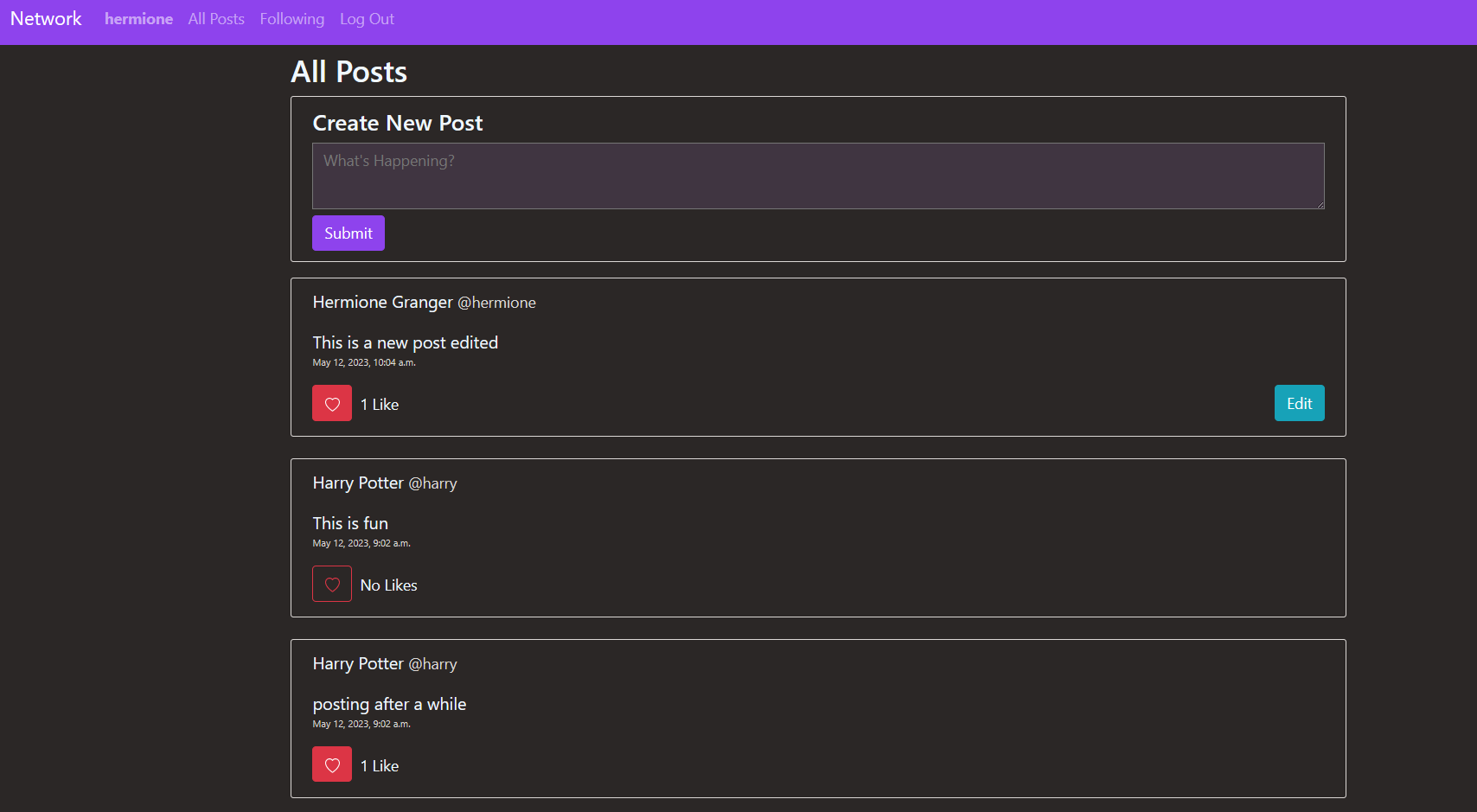View Harry Potter's profile from 'This is fun'
1477x812 pixels.
[358, 483]
